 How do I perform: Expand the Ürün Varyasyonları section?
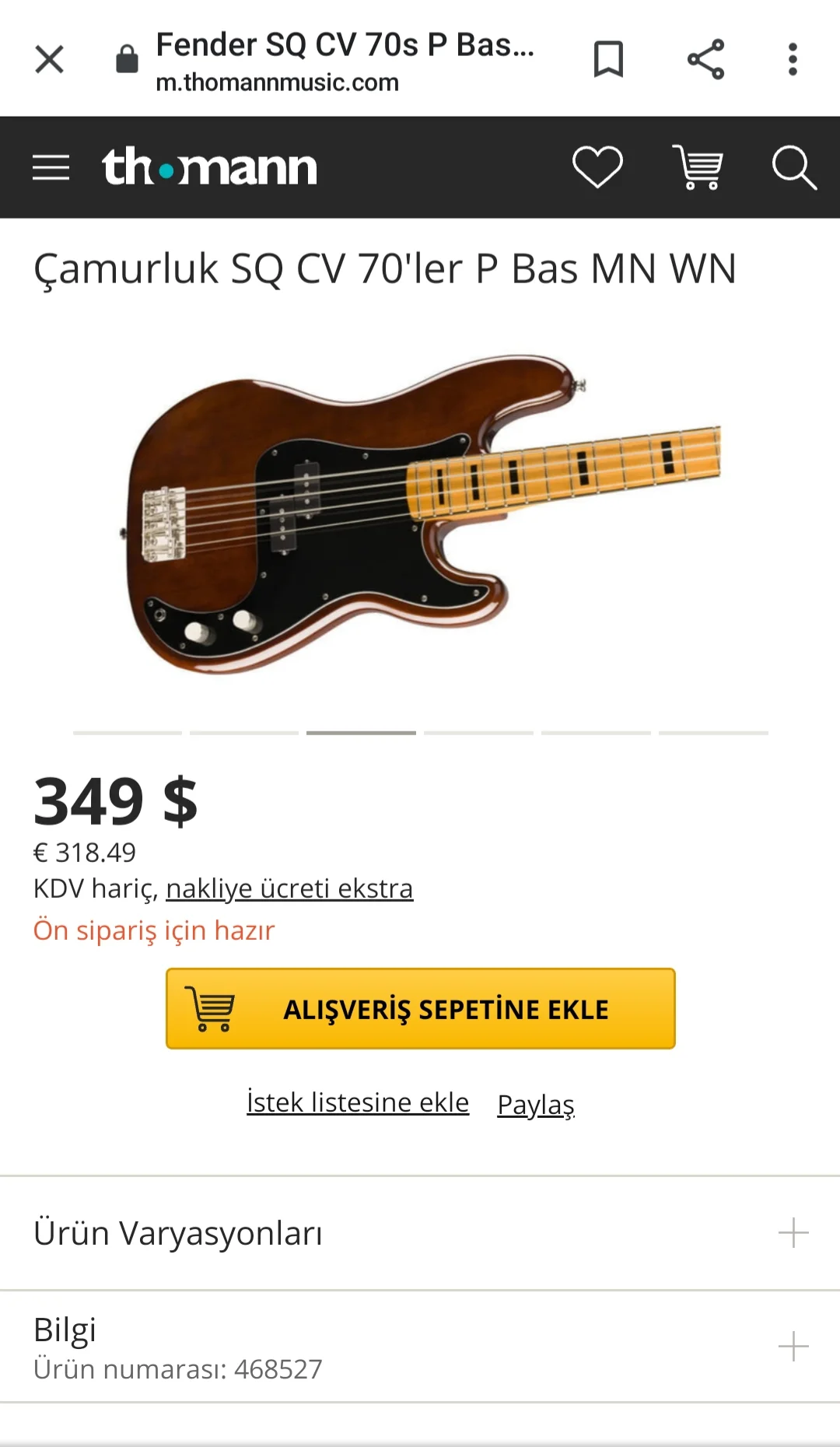pyautogui.click(x=793, y=1233)
